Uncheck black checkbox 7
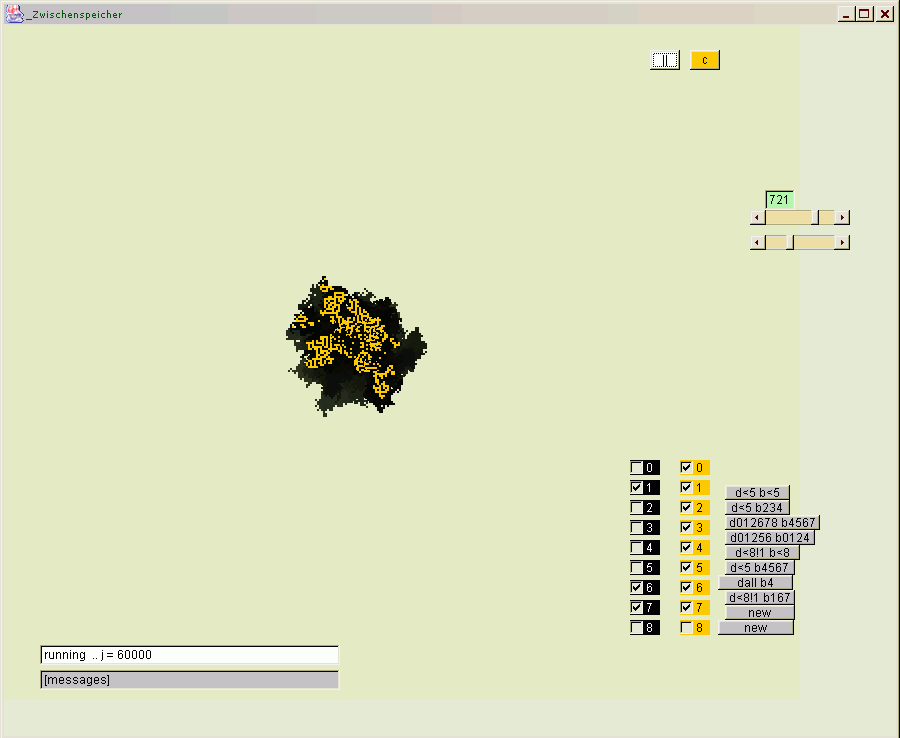 [x=637, y=607]
